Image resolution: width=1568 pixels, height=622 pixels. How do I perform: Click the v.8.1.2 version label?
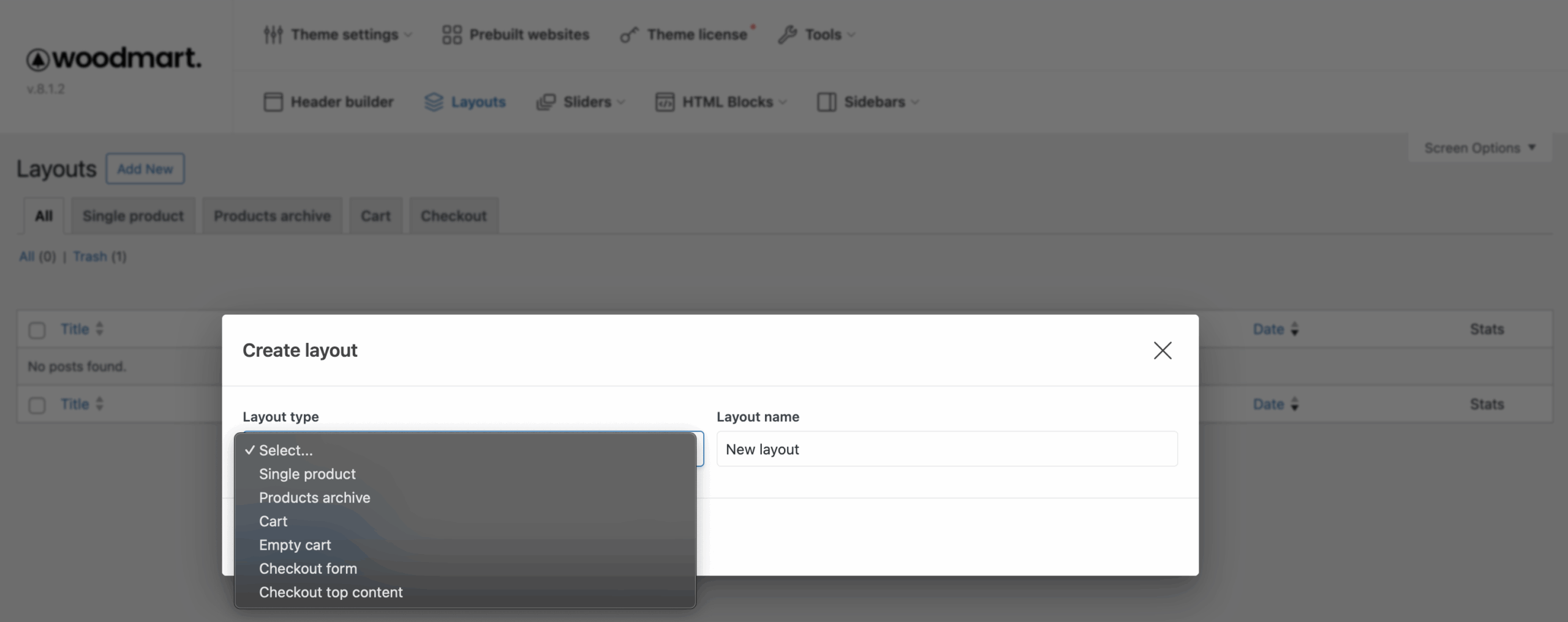click(45, 89)
